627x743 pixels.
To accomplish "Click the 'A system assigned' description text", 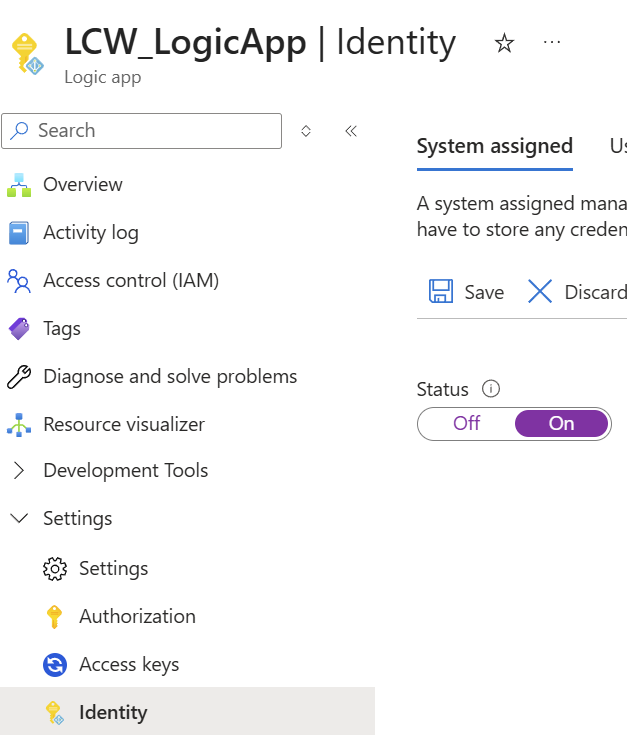I will [x=522, y=217].
